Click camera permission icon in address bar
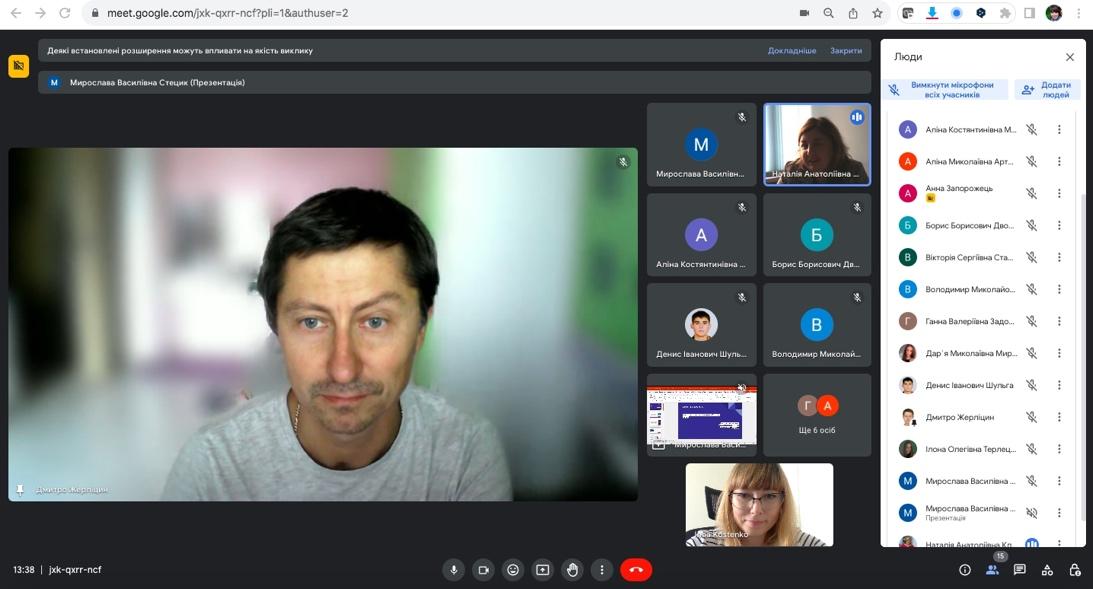Screen dimensions: 1093x589 coord(804,13)
